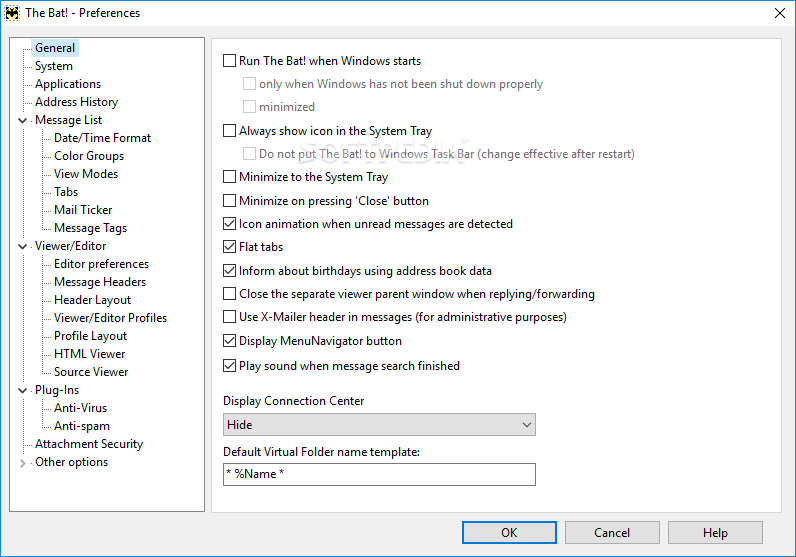Open the Anti-Virus settings page

pyautogui.click(x=80, y=408)
